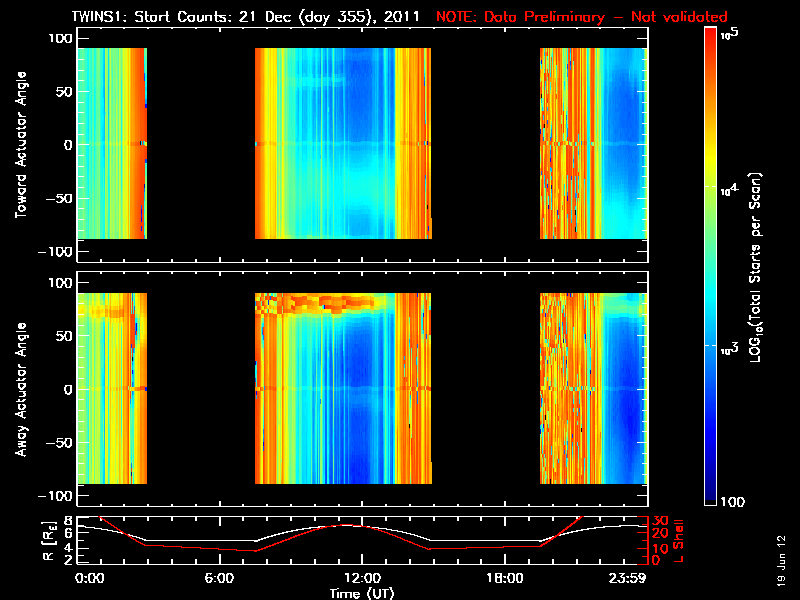This screenshot has height=600, width=800.
Task: Select the 12:00 time tick label
Action: 361,579
